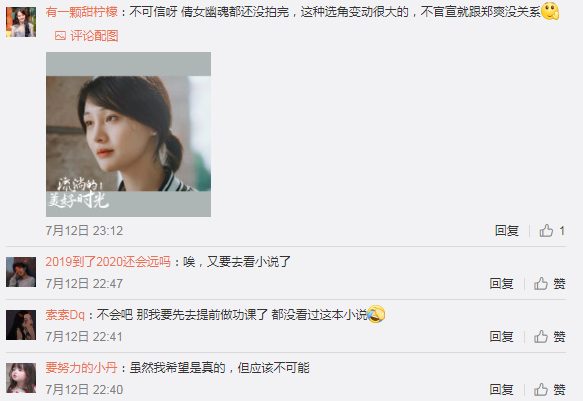Viewport: 583px width, 401px height.
Task: Open the avatar of 有一颗甜柠檬
Action: [x=21, y=22]
